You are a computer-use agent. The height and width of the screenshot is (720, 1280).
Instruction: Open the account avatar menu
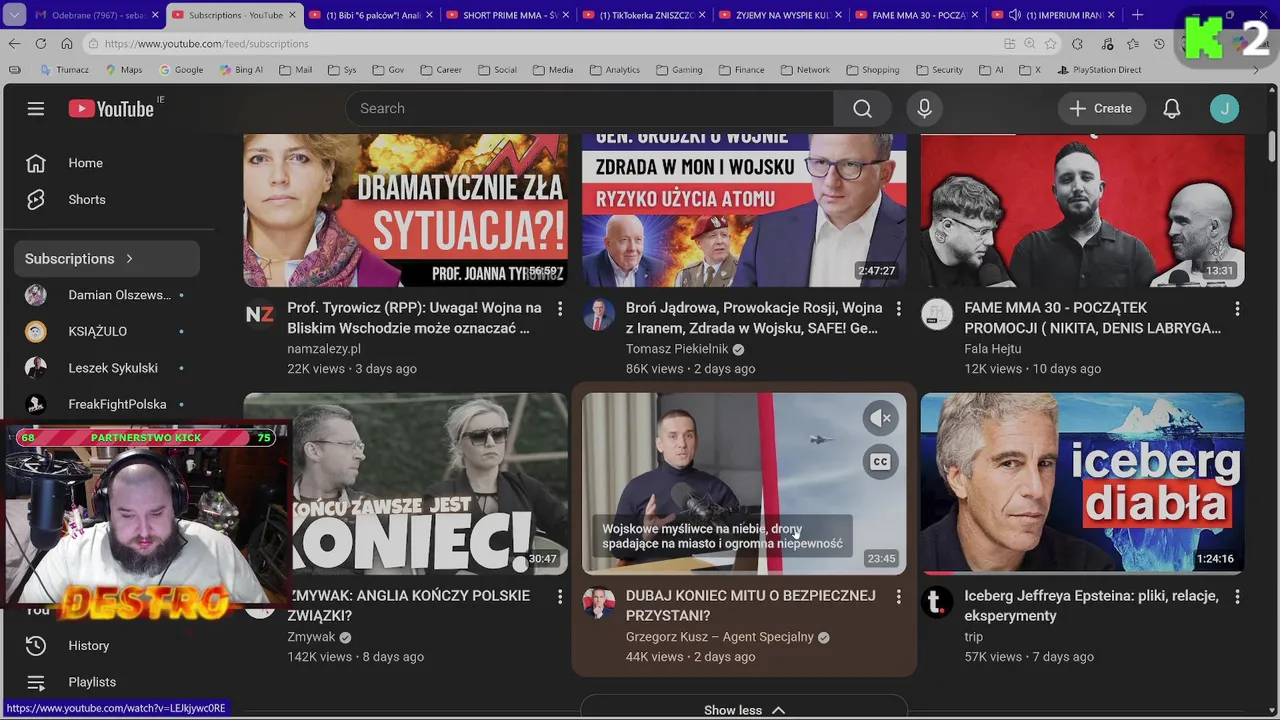coord(1224,108)
